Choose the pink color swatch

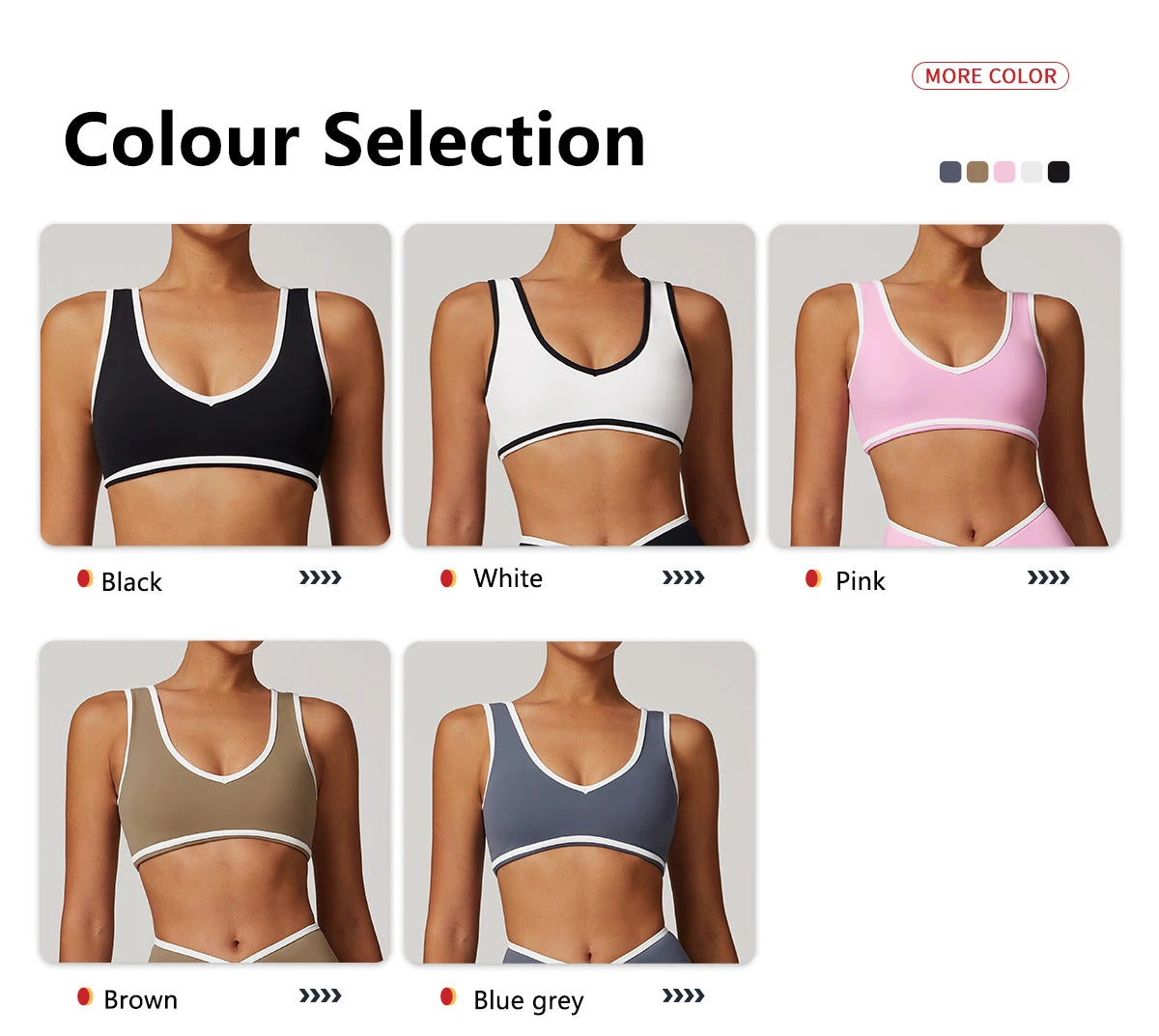[1004, 172]
